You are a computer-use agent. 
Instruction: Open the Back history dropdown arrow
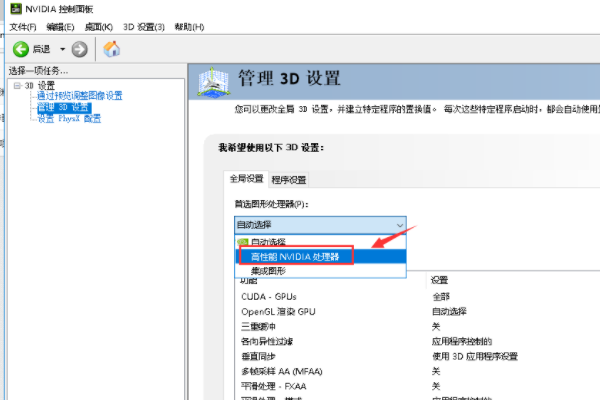(x=62, y=48)
